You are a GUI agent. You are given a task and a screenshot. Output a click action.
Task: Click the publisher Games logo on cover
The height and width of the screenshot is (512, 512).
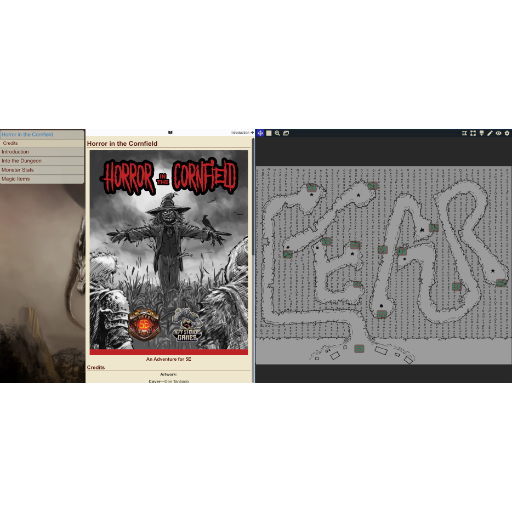coord(187,325)
